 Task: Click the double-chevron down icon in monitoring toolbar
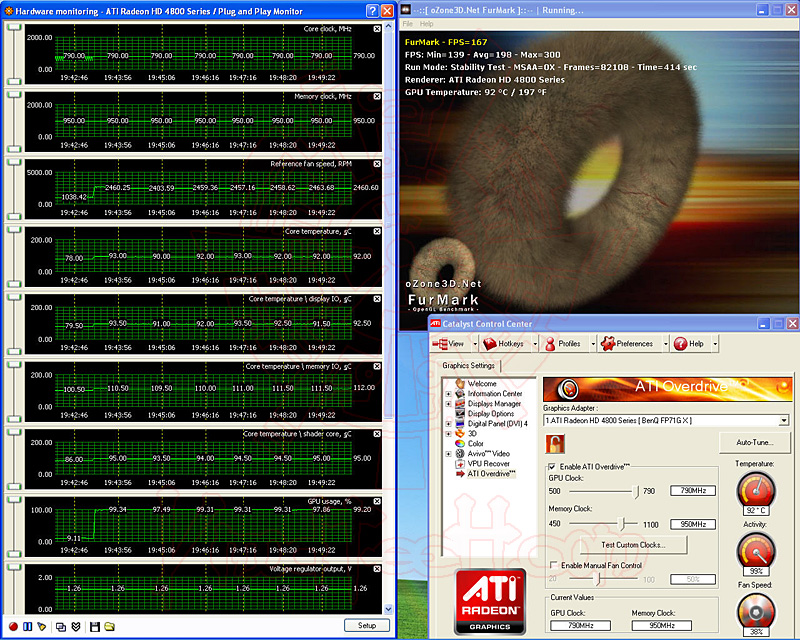76,626
